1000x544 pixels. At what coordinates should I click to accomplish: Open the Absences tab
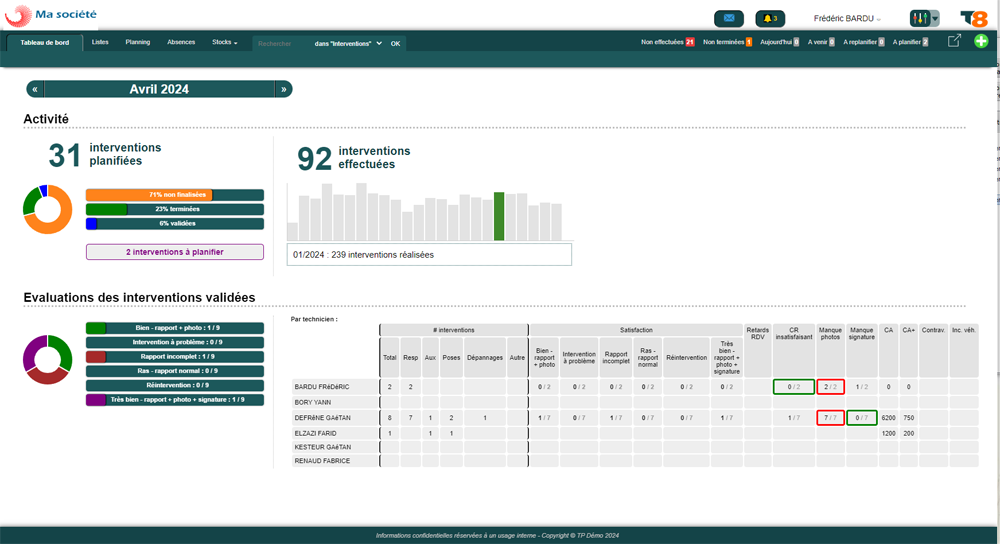tap(181, 42)
